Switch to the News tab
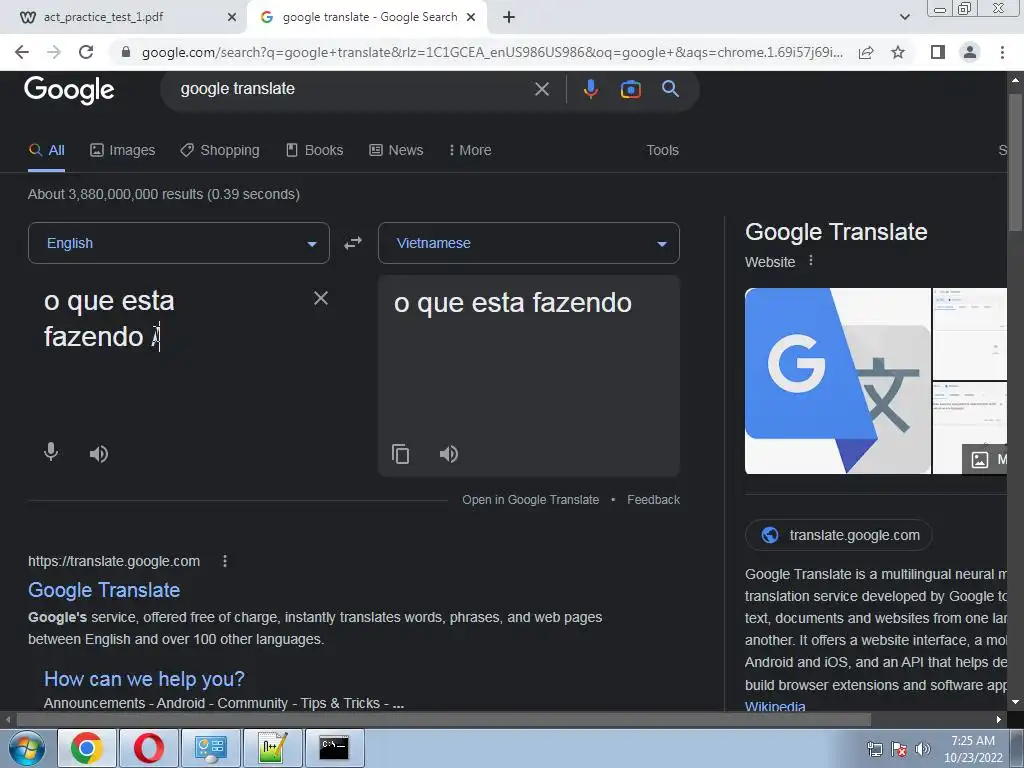1024x768 pixels. pos(396,150)
